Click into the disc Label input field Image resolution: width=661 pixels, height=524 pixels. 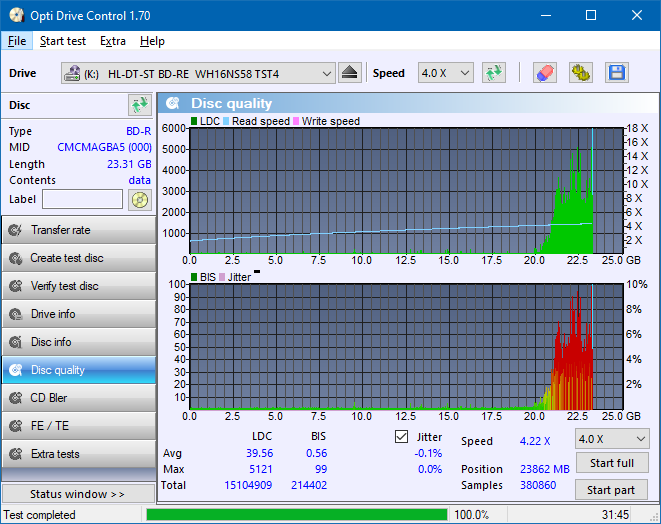pos(83,199)
